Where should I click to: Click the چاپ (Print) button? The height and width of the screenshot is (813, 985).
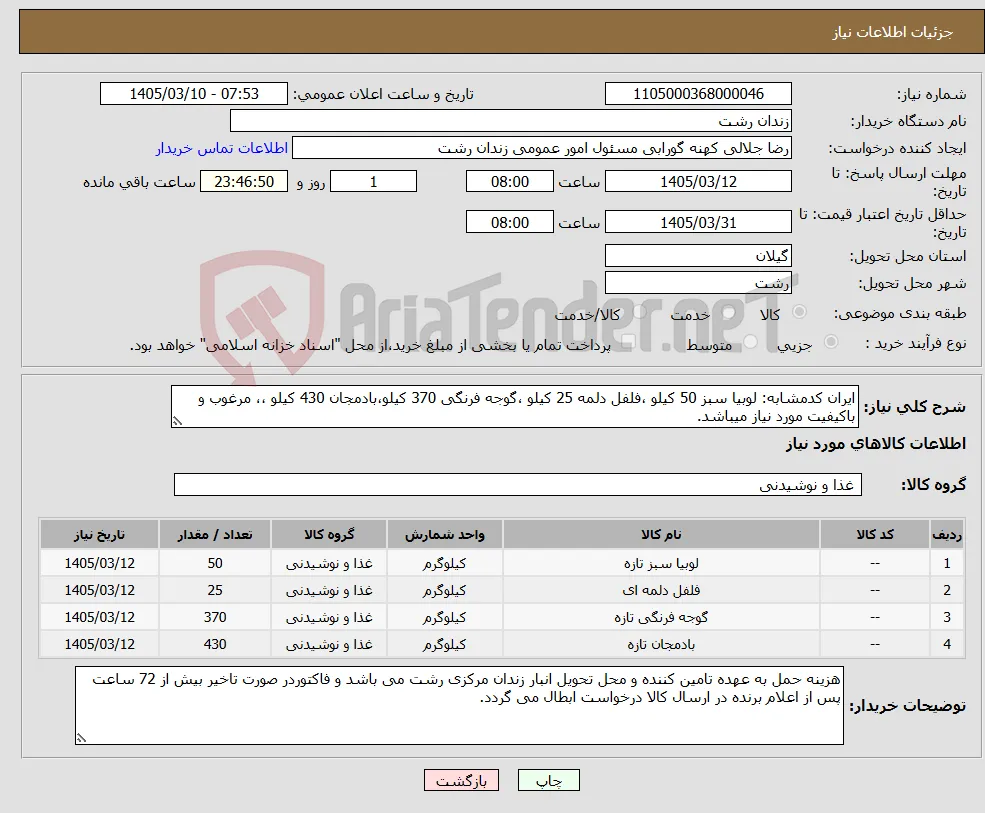[548, 780]
